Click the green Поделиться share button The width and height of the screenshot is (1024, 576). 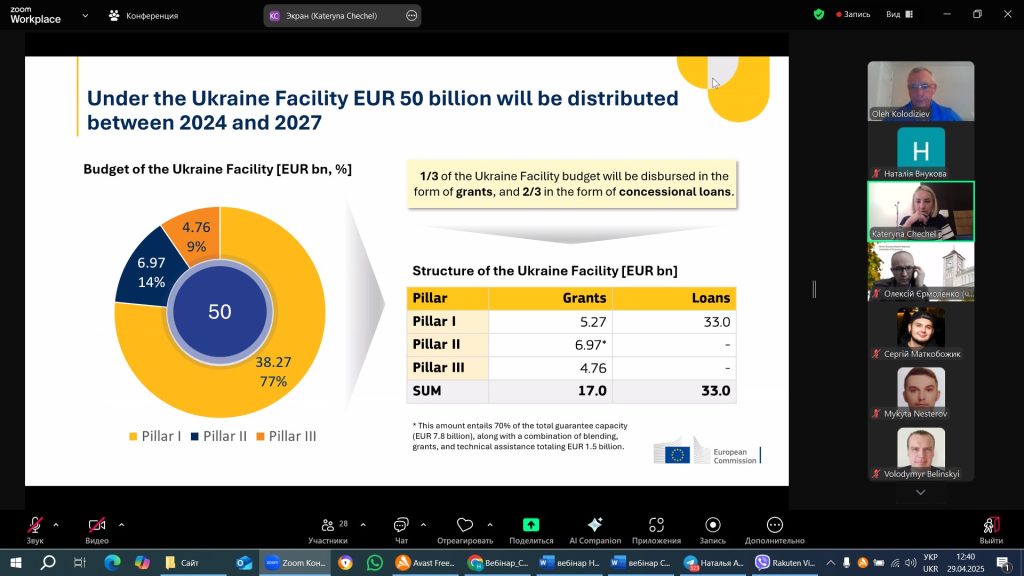[x=531, y=525]
